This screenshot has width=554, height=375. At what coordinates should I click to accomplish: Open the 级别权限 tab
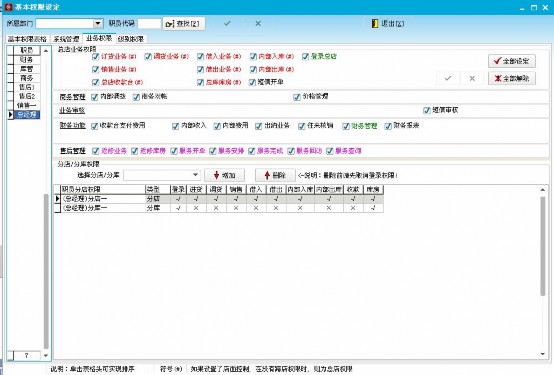(131, 39)
